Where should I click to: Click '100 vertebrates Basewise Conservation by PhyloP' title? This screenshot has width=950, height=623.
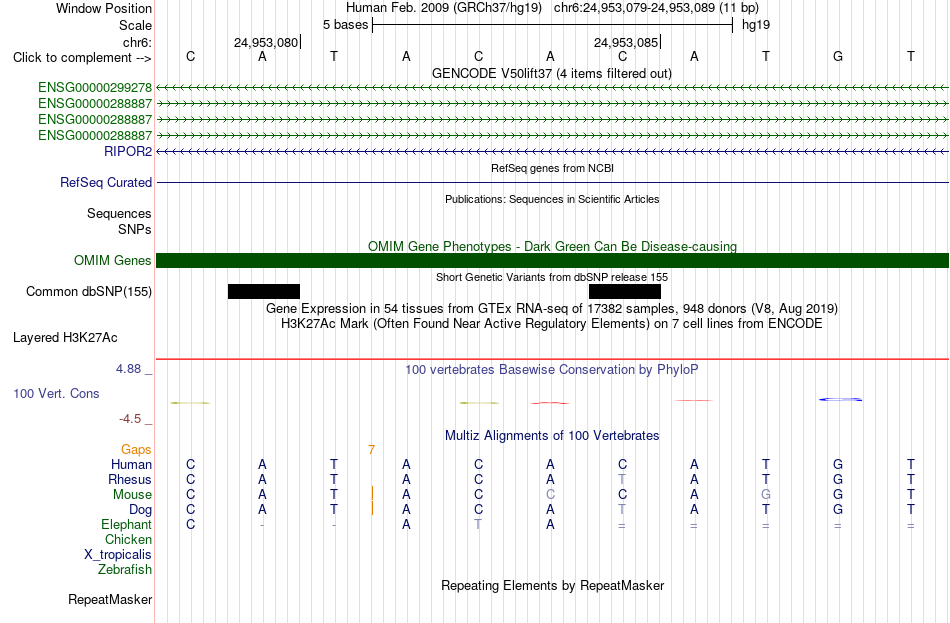point(551,369)
